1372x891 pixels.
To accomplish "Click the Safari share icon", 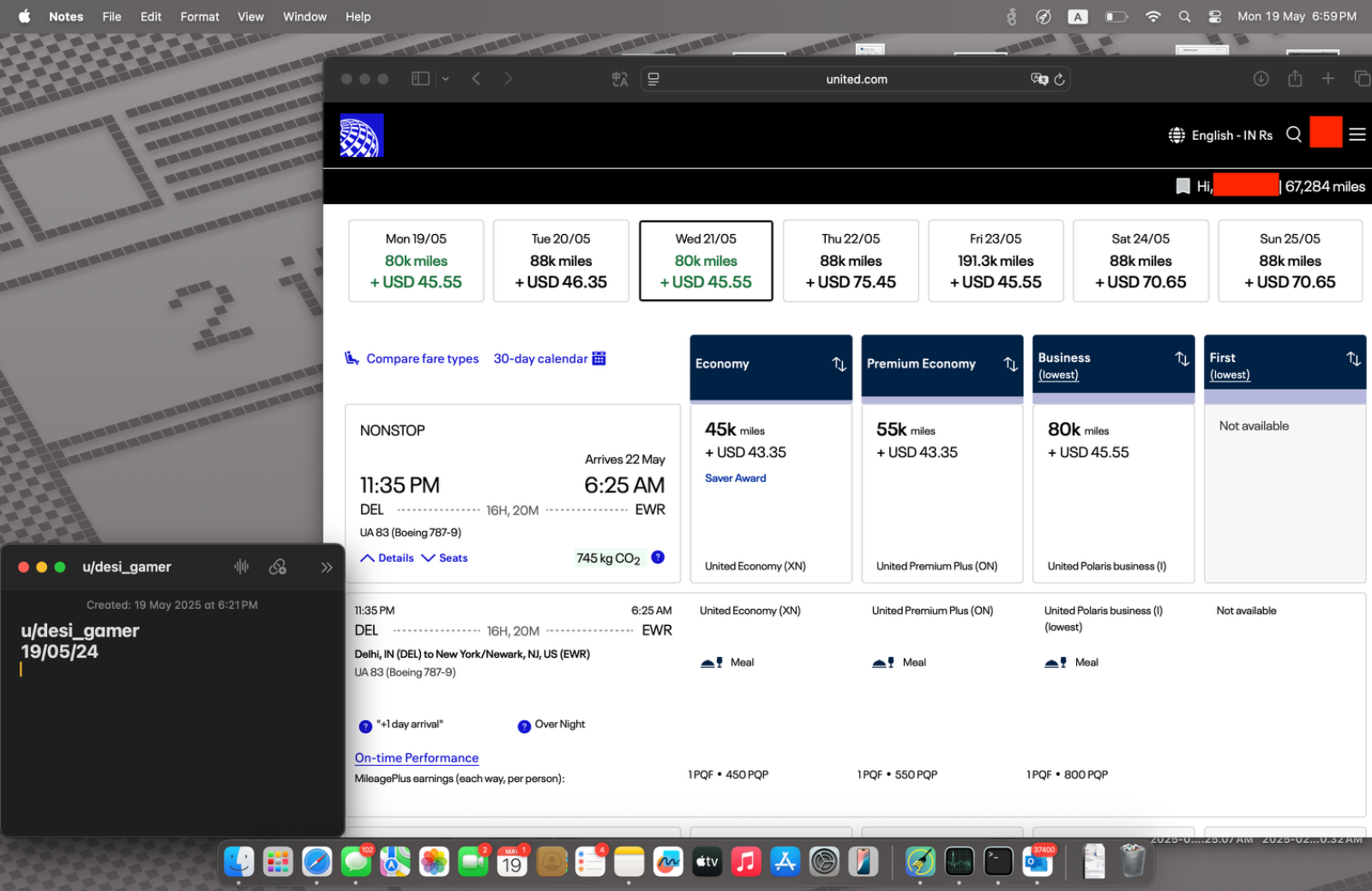I will click(1295, 78).
